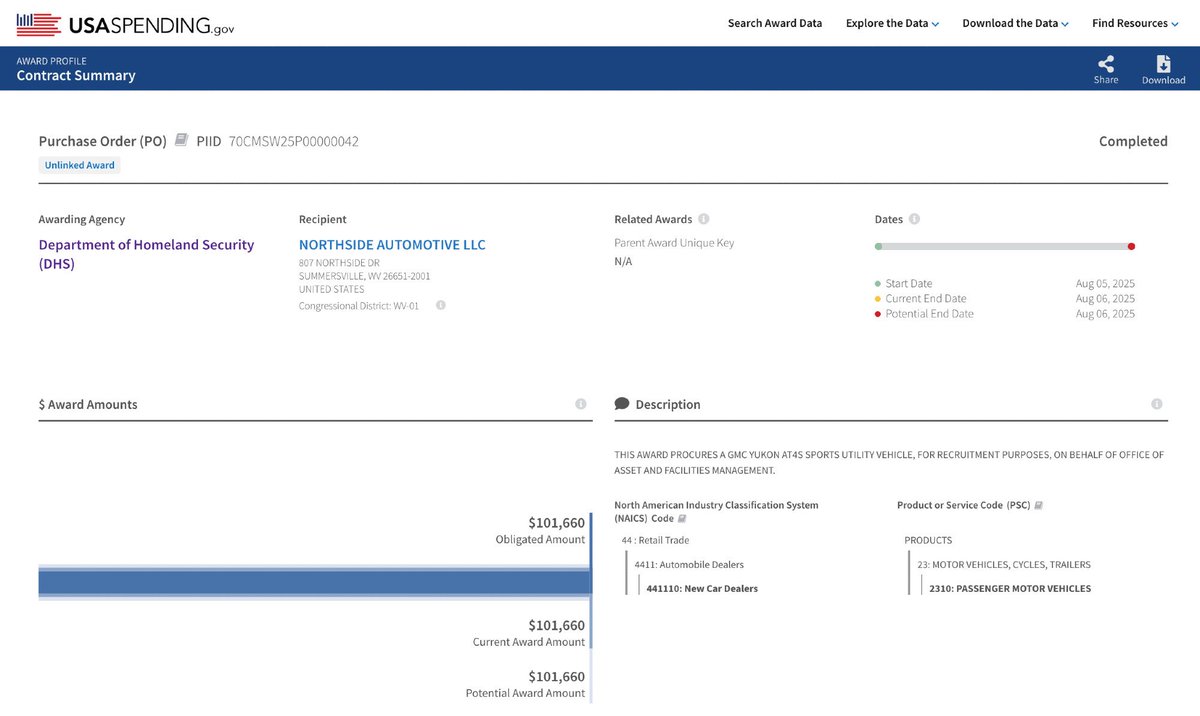Click the USAspending.gov logo
Screen dimensions: 1200x716
[126, 23]
